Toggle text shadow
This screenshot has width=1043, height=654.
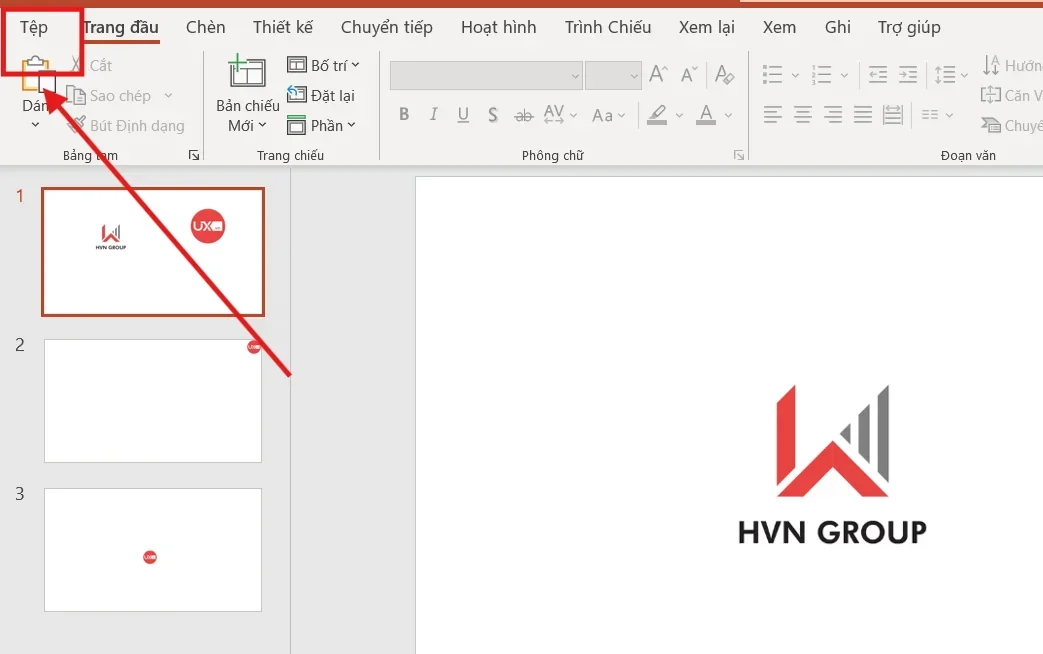pyautogui.click(x=493, y=114)
